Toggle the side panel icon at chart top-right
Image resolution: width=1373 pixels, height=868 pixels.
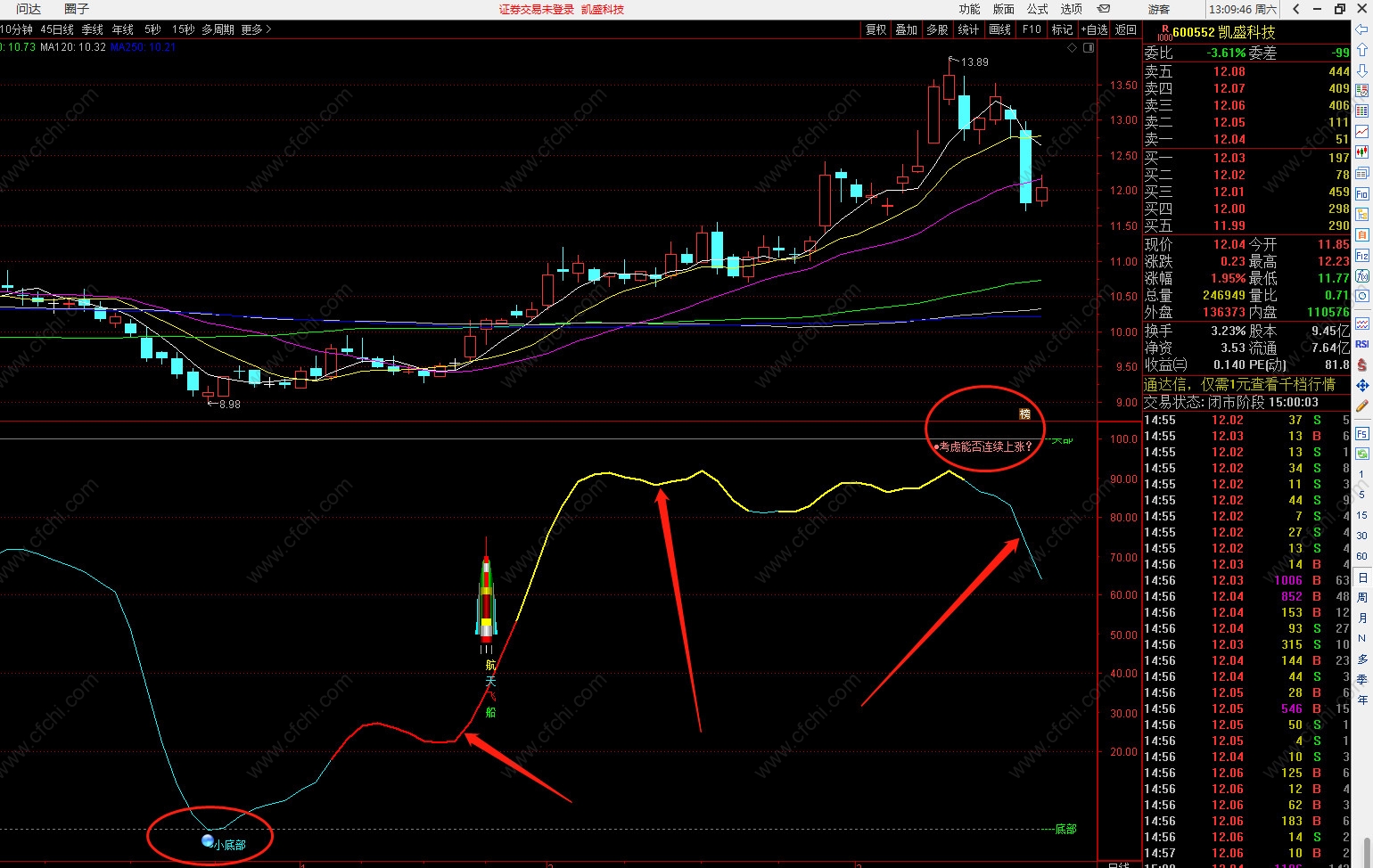(1089, 48)
